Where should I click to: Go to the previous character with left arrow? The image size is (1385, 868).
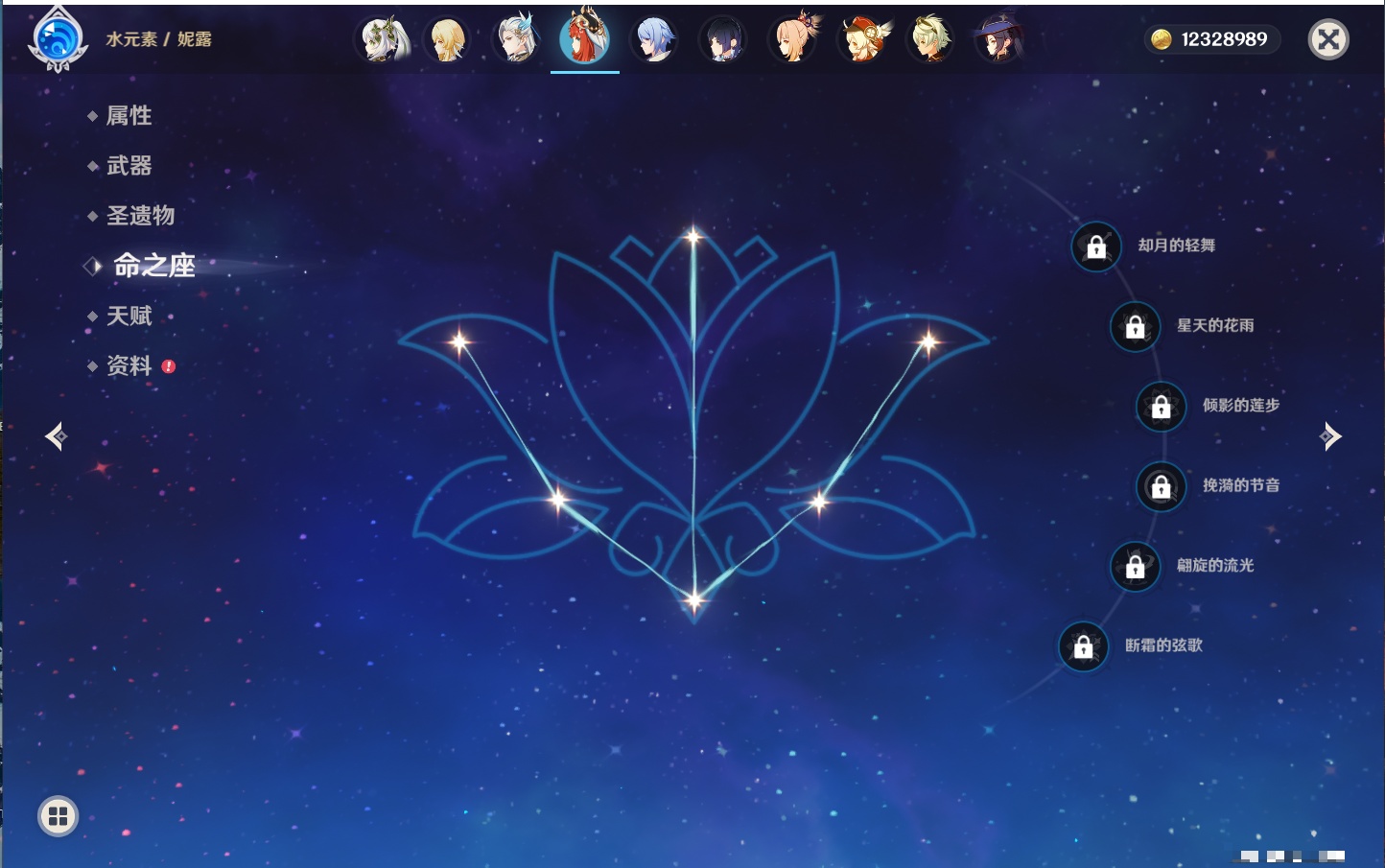point(57,436)
